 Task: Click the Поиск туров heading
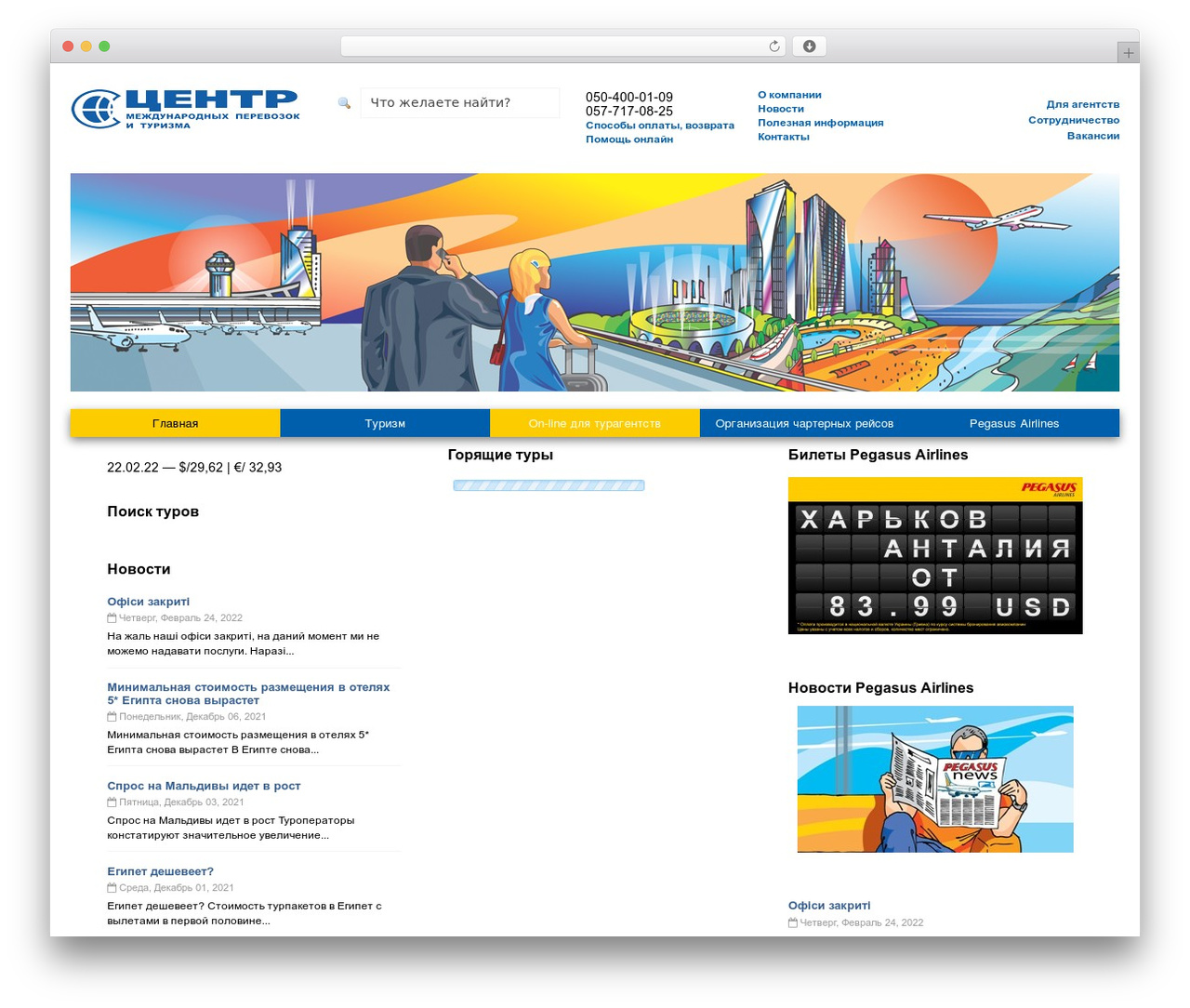pos(152,511)
